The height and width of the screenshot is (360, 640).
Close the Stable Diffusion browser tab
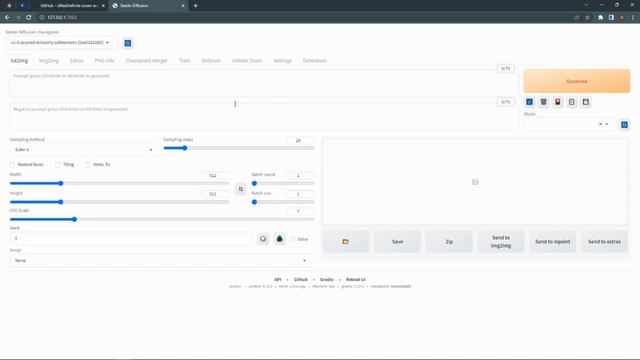183,6
